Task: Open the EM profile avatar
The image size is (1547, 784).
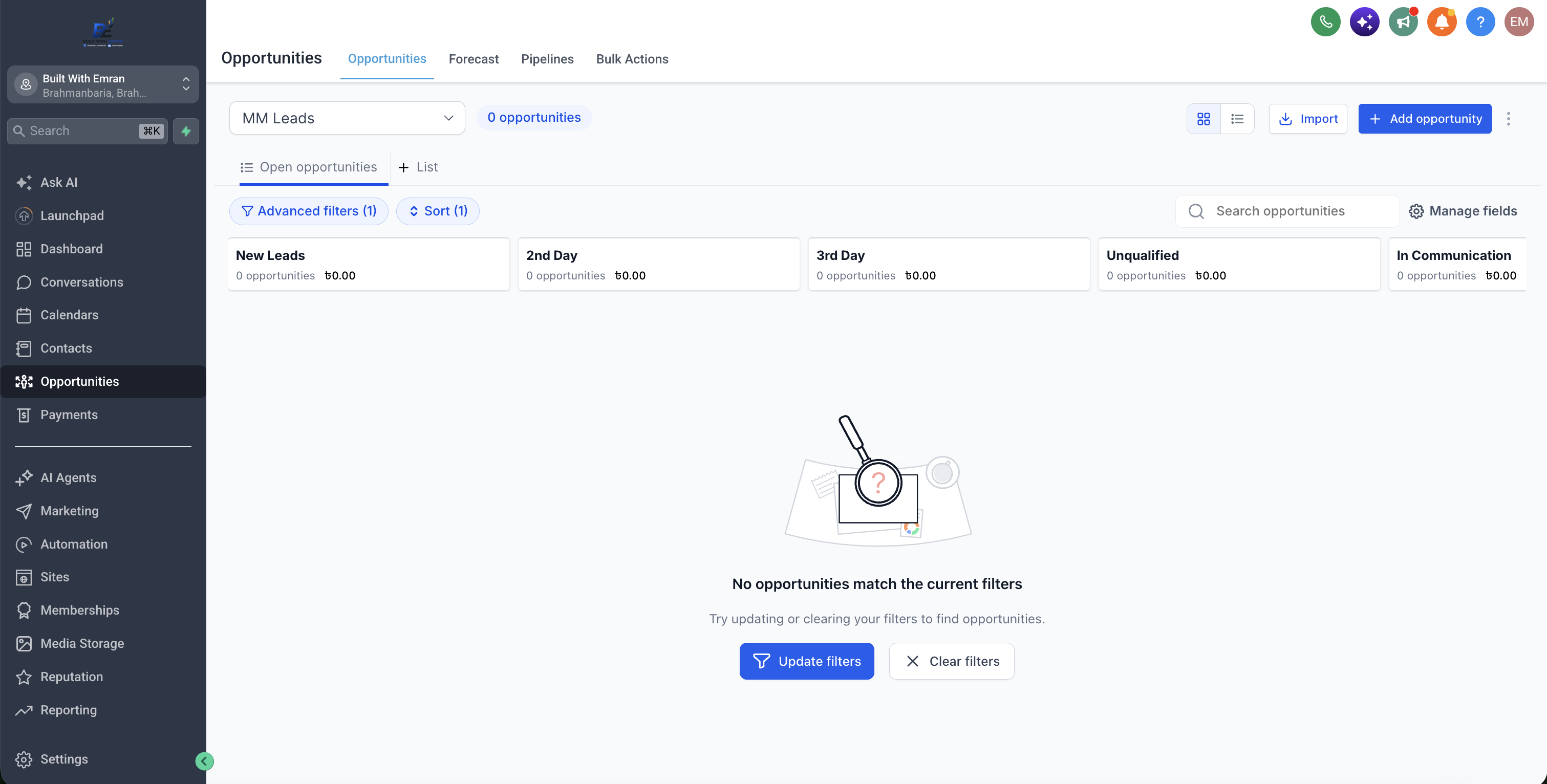Action: point(1519,22)
